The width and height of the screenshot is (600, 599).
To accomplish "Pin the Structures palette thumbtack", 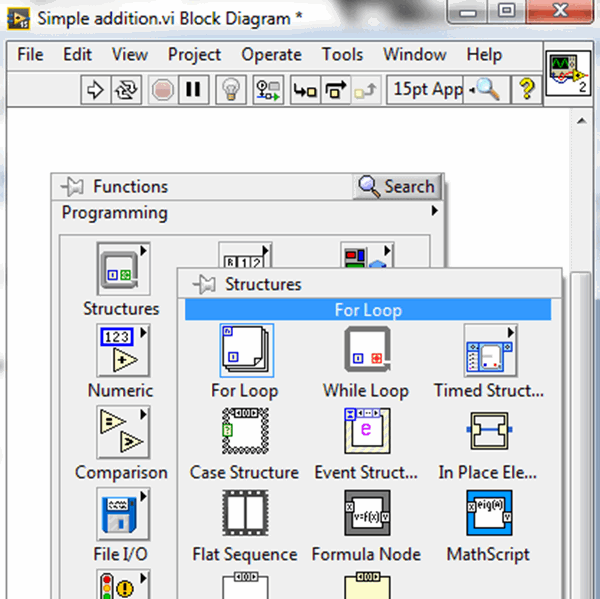I will tap(204, 284).
